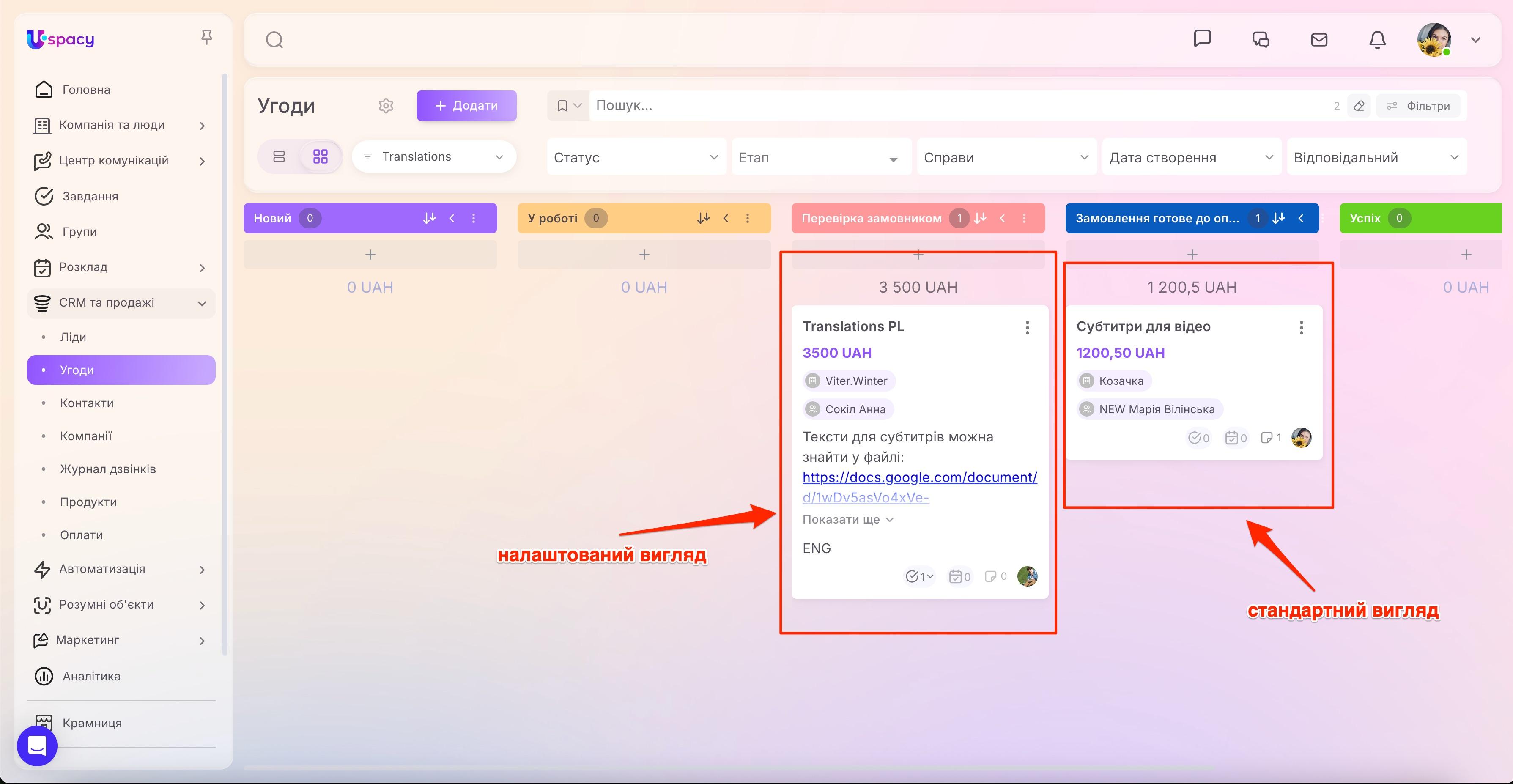Open the Translations PL deal title
Screen dimensions: 1513x784
click(853, 326)
